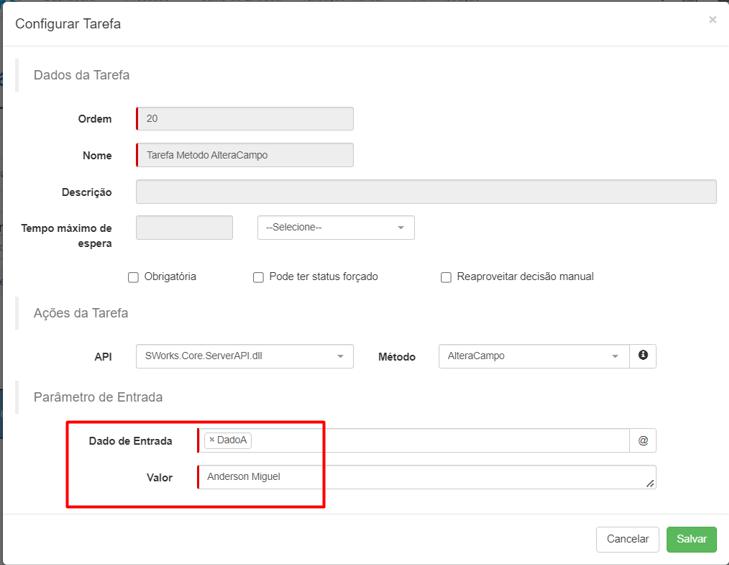
Task: Toggle Pode ter status forçado checkbox
Action: pyautogui.click(x=258, y=277)
